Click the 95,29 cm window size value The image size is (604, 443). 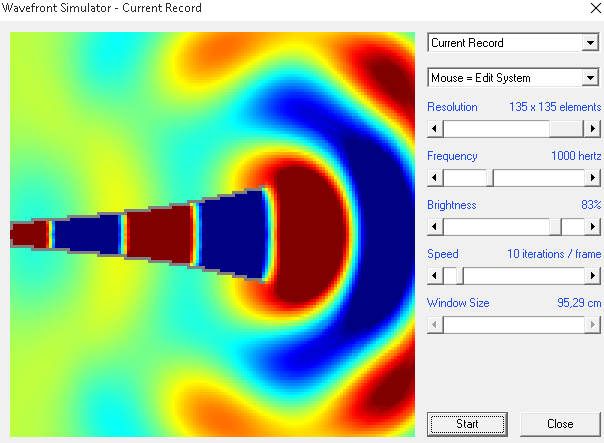(579, 303)
